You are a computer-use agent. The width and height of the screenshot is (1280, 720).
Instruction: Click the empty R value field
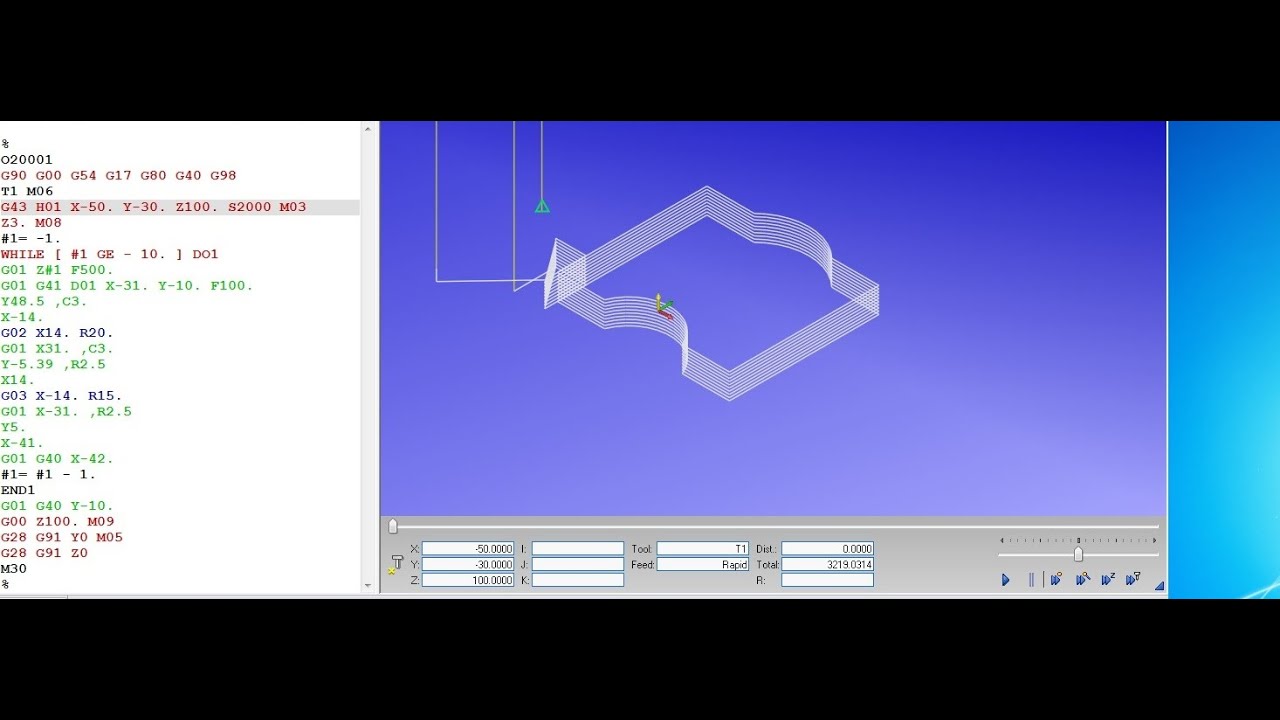[x=828, y=580]
